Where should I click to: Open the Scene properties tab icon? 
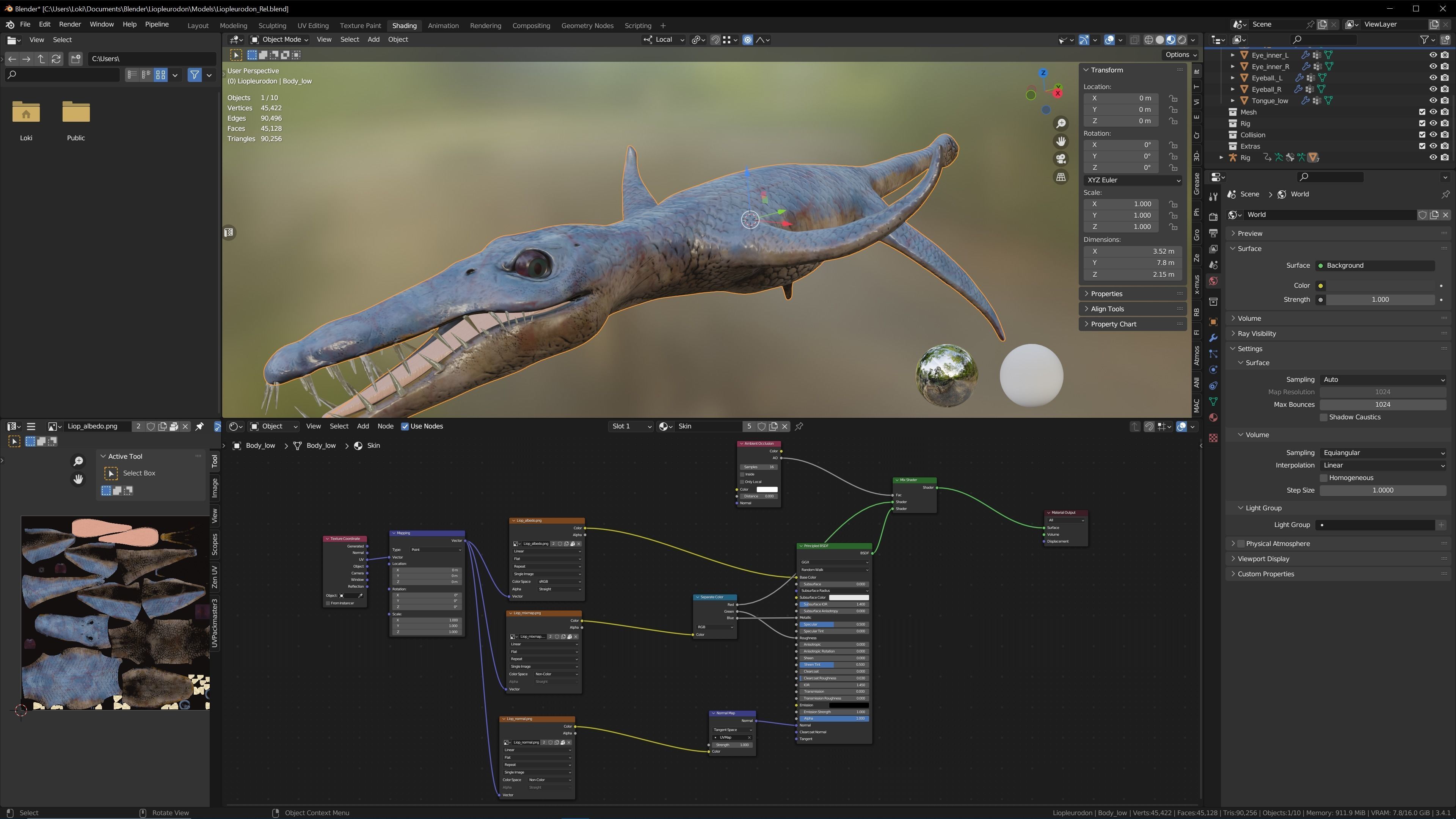[1213, 265]
